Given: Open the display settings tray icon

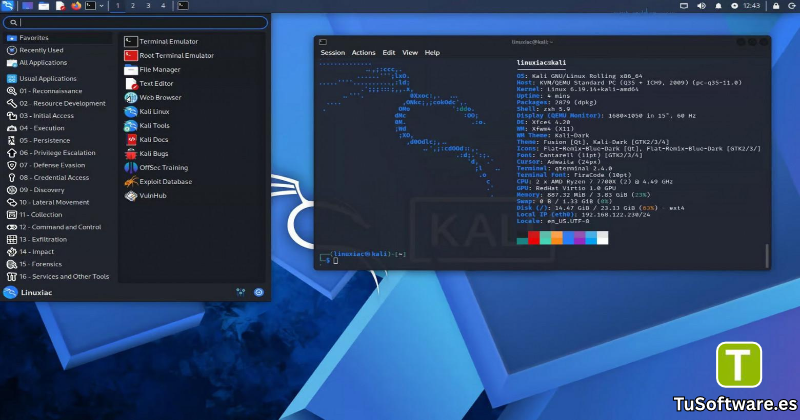Looking at the screenshot, I should [684, 6].
